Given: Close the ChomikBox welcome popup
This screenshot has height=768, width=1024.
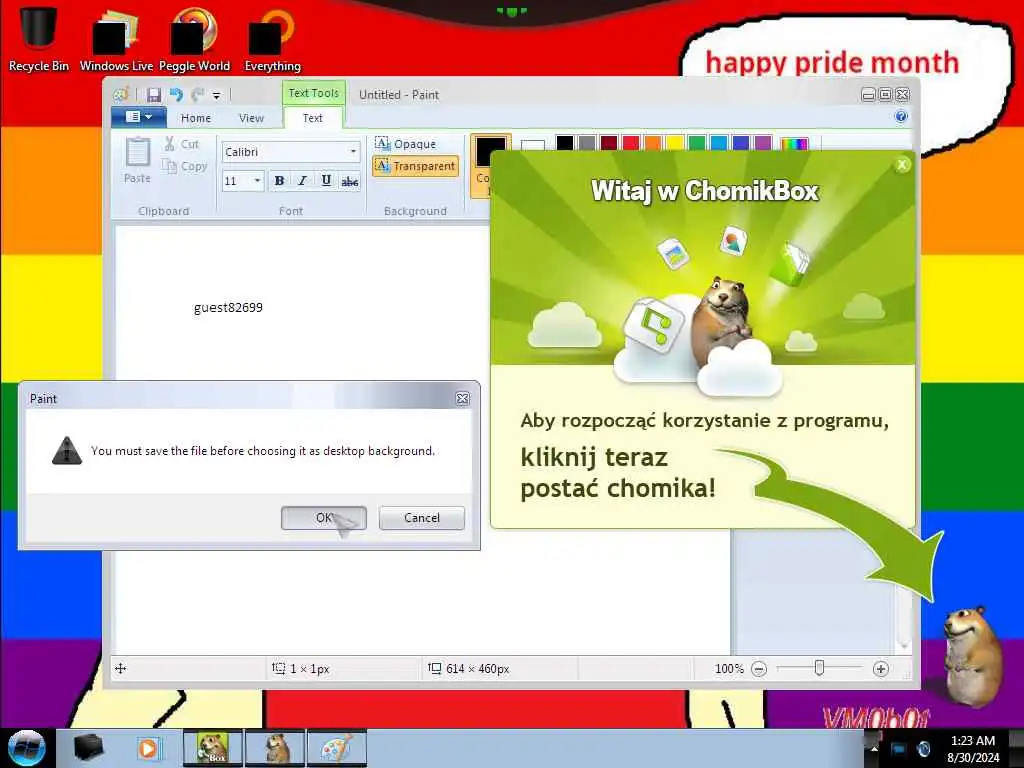Looking at the screenshot, I should point(902,165).
